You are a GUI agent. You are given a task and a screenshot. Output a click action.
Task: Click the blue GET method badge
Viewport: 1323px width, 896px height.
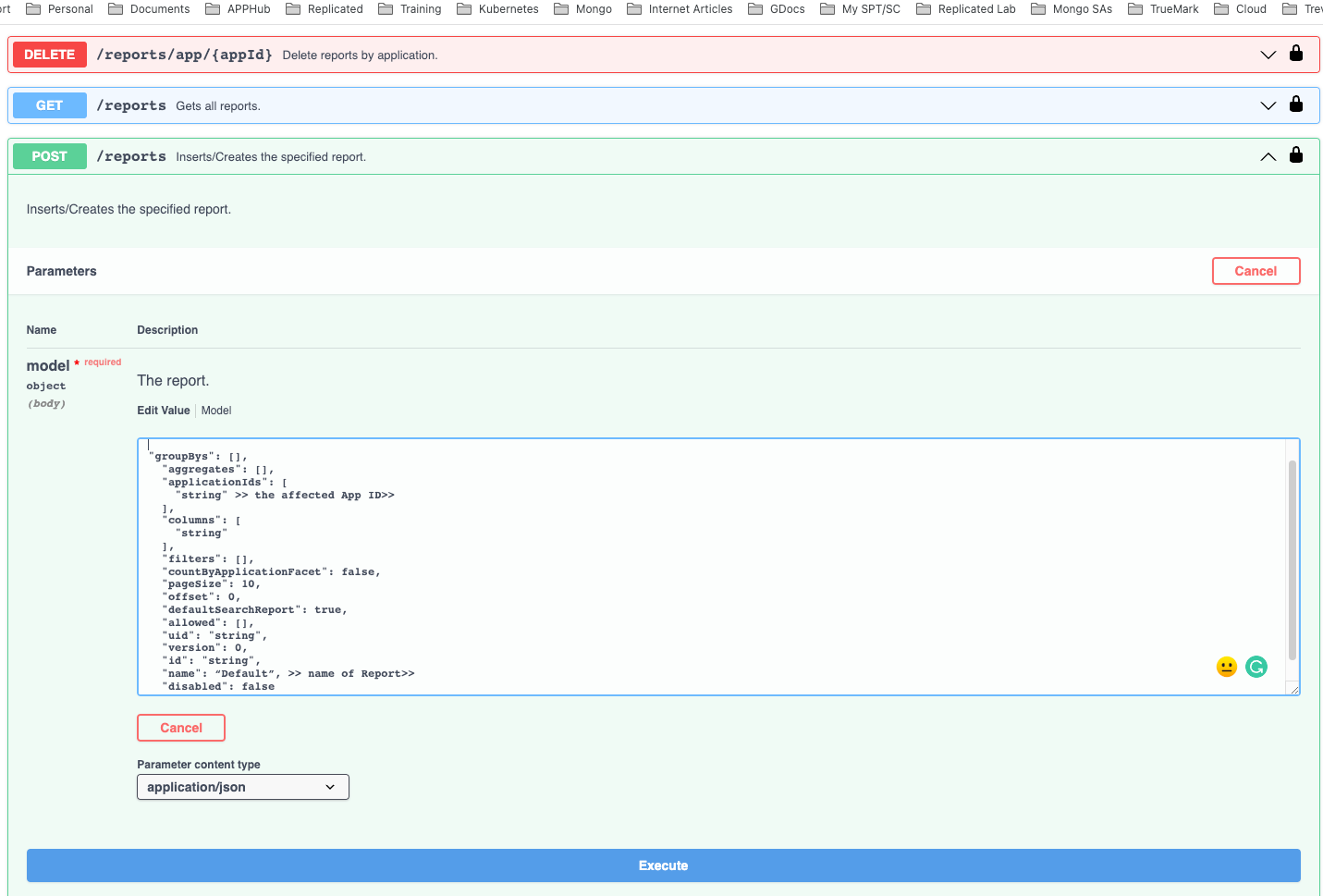[50, 105]
